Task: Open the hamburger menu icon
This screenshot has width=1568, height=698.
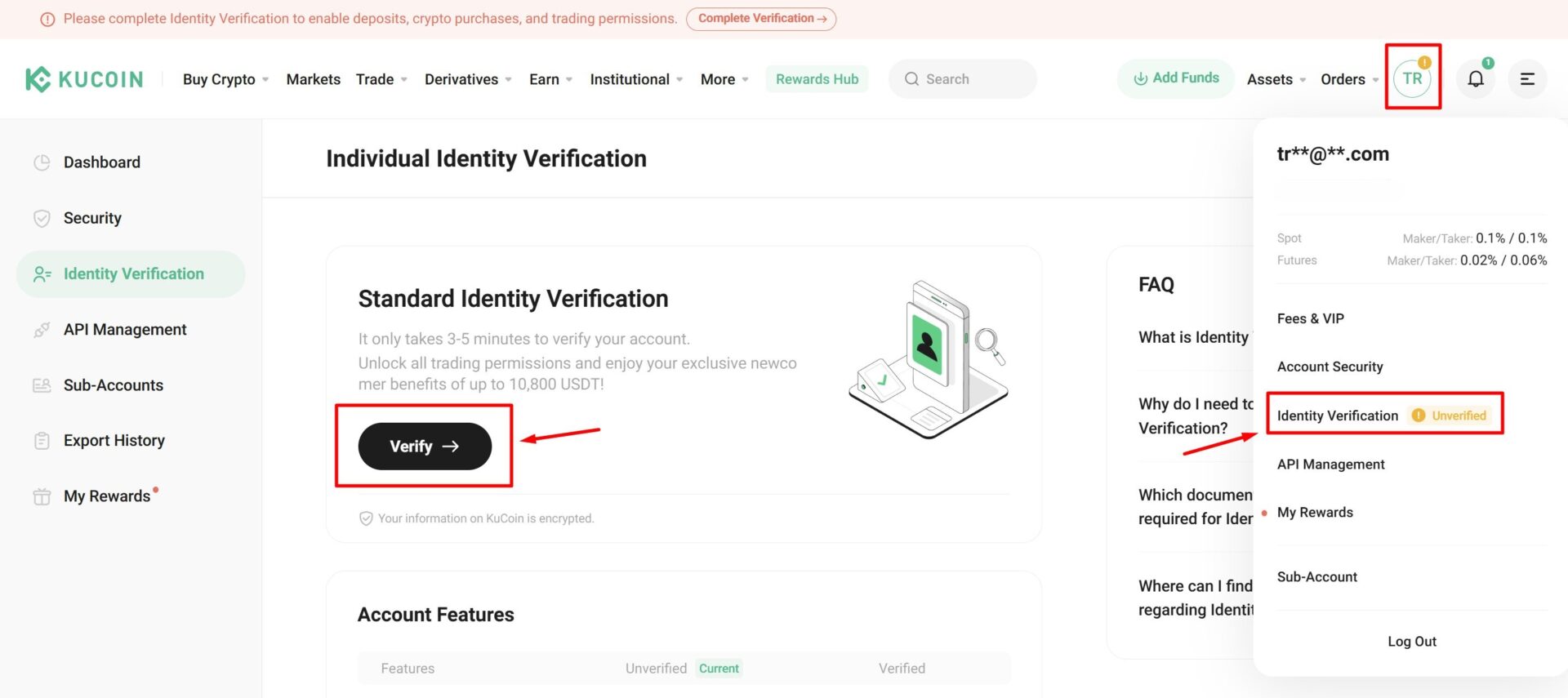Action: click(x=1527, y=79)
